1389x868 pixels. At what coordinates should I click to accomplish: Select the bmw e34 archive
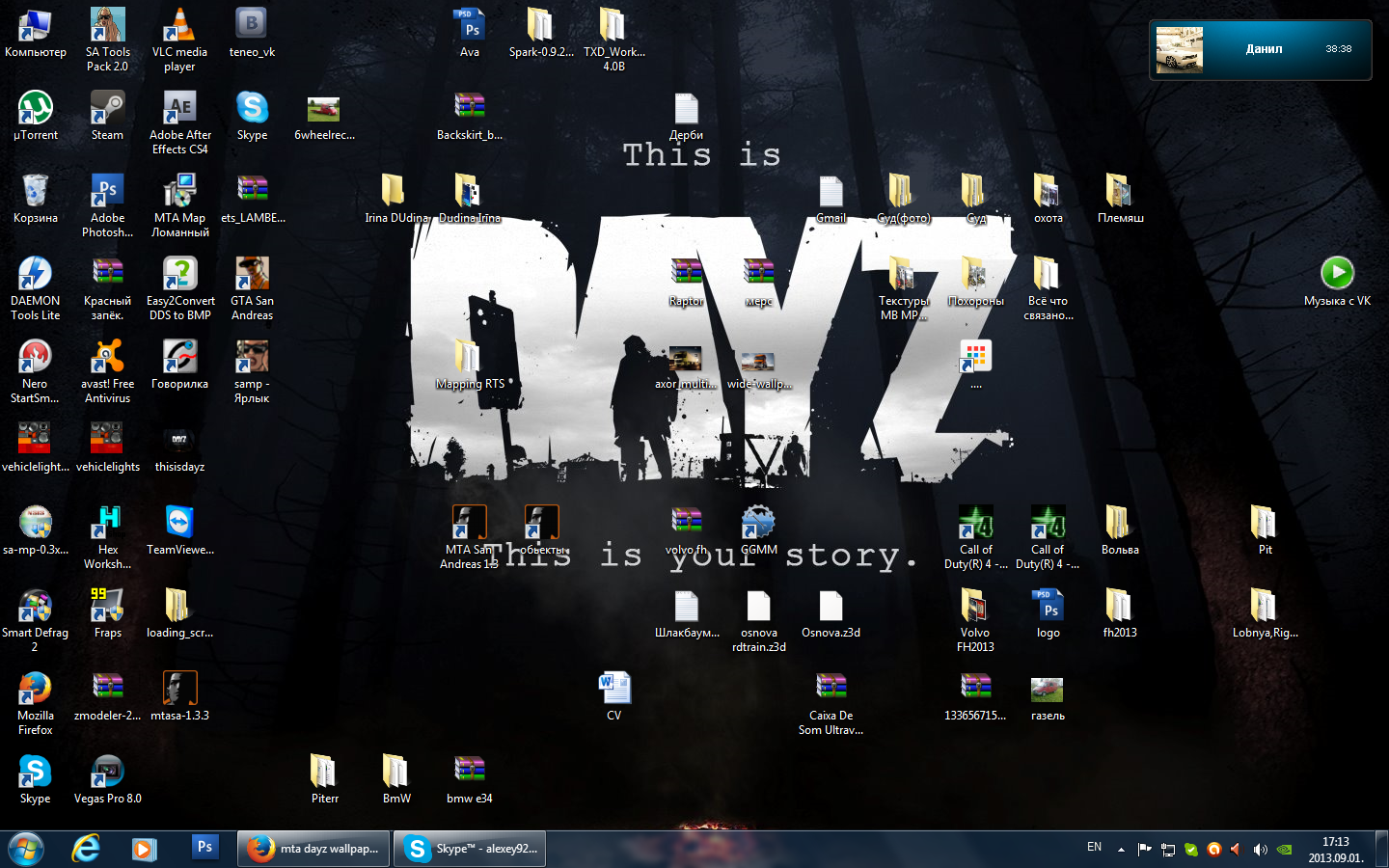click(x=470, y=780)
